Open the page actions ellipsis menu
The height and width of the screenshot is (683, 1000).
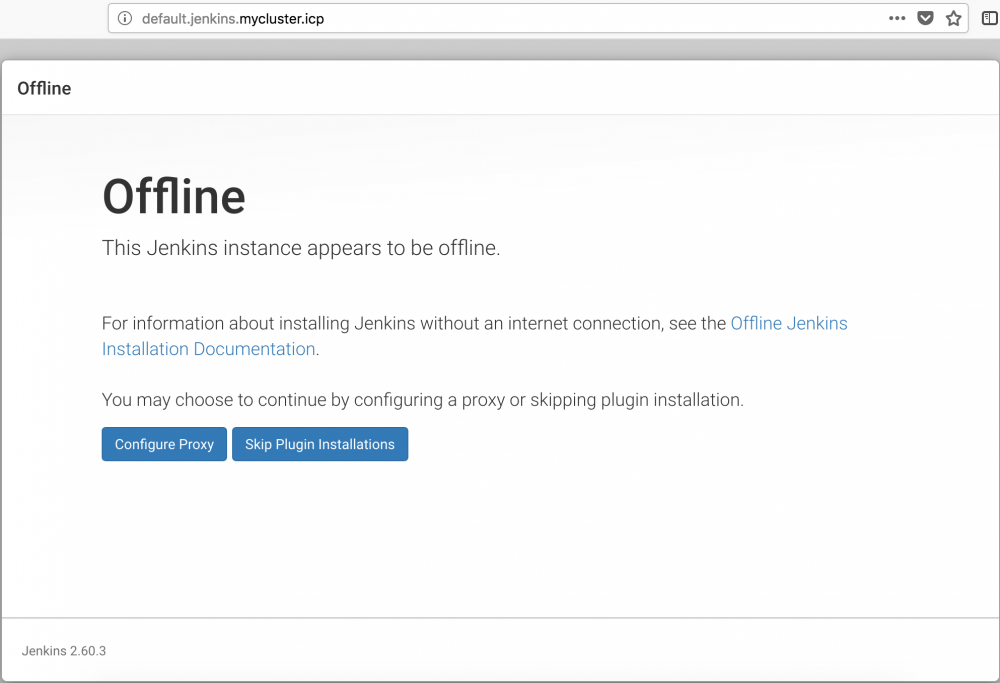tap(897, 18)
